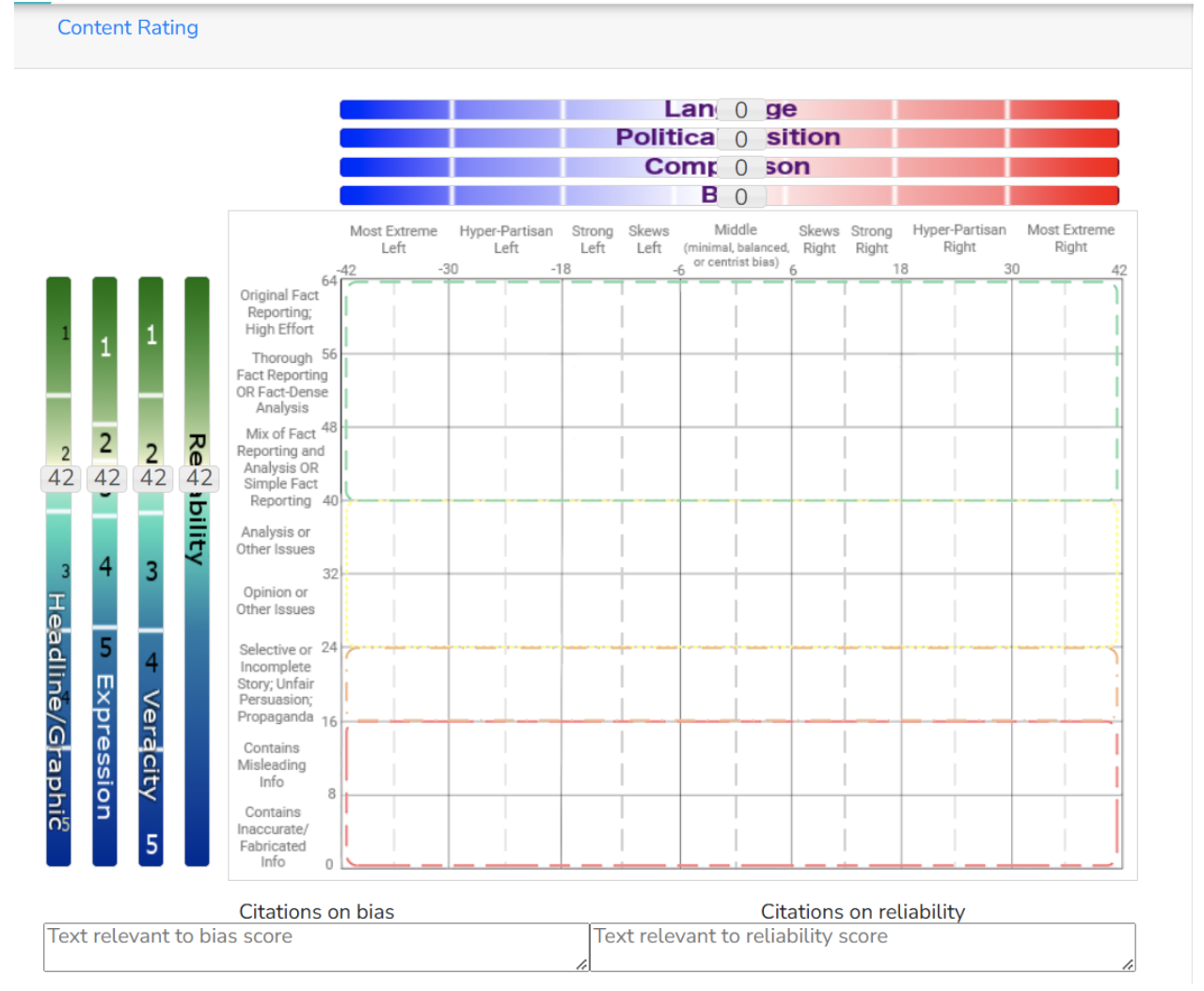
Task: Select level 3 on the Veracity slider
Action: point(150,569)
